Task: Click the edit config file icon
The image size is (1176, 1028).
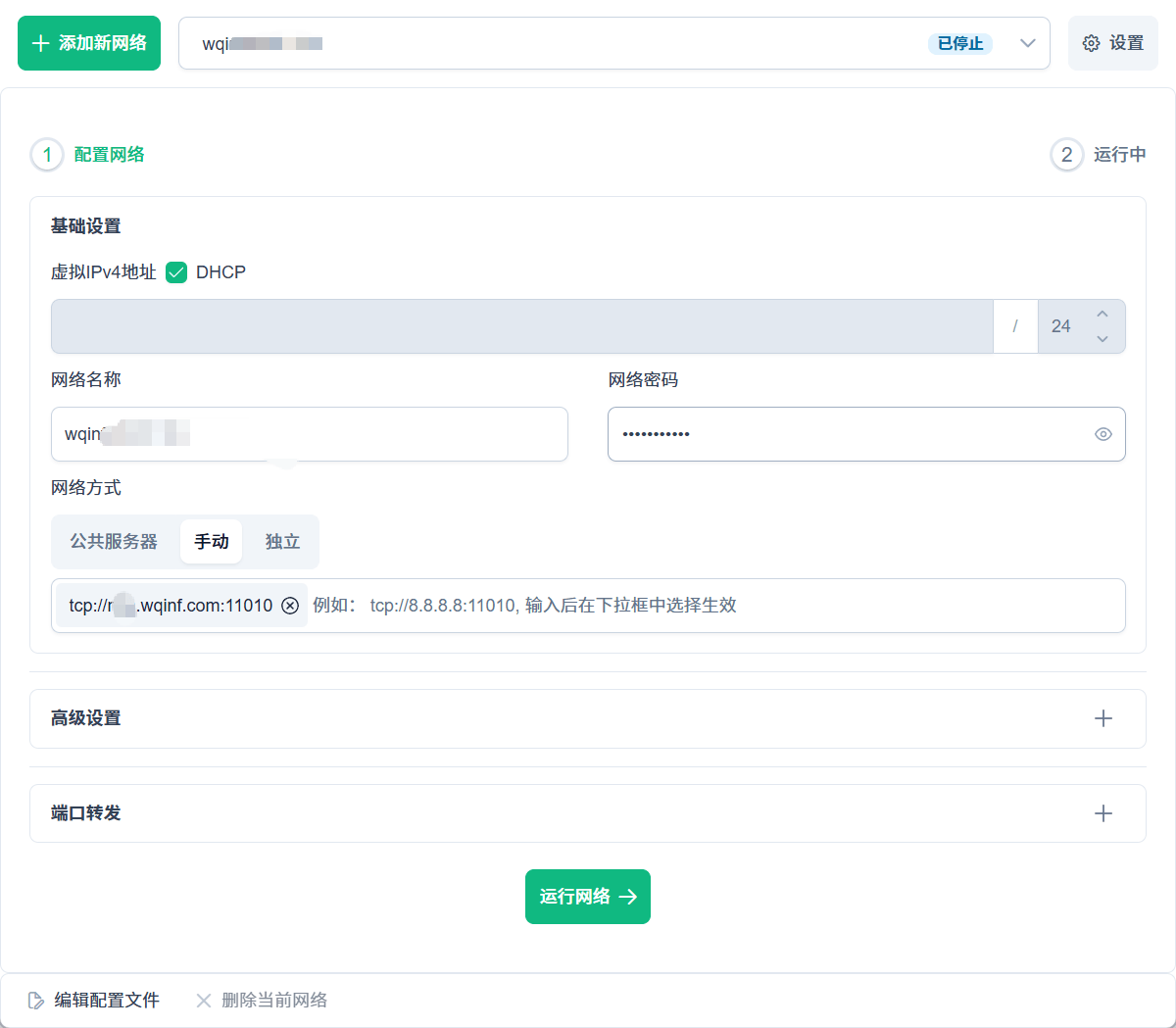Action: tap(36, 1001)
